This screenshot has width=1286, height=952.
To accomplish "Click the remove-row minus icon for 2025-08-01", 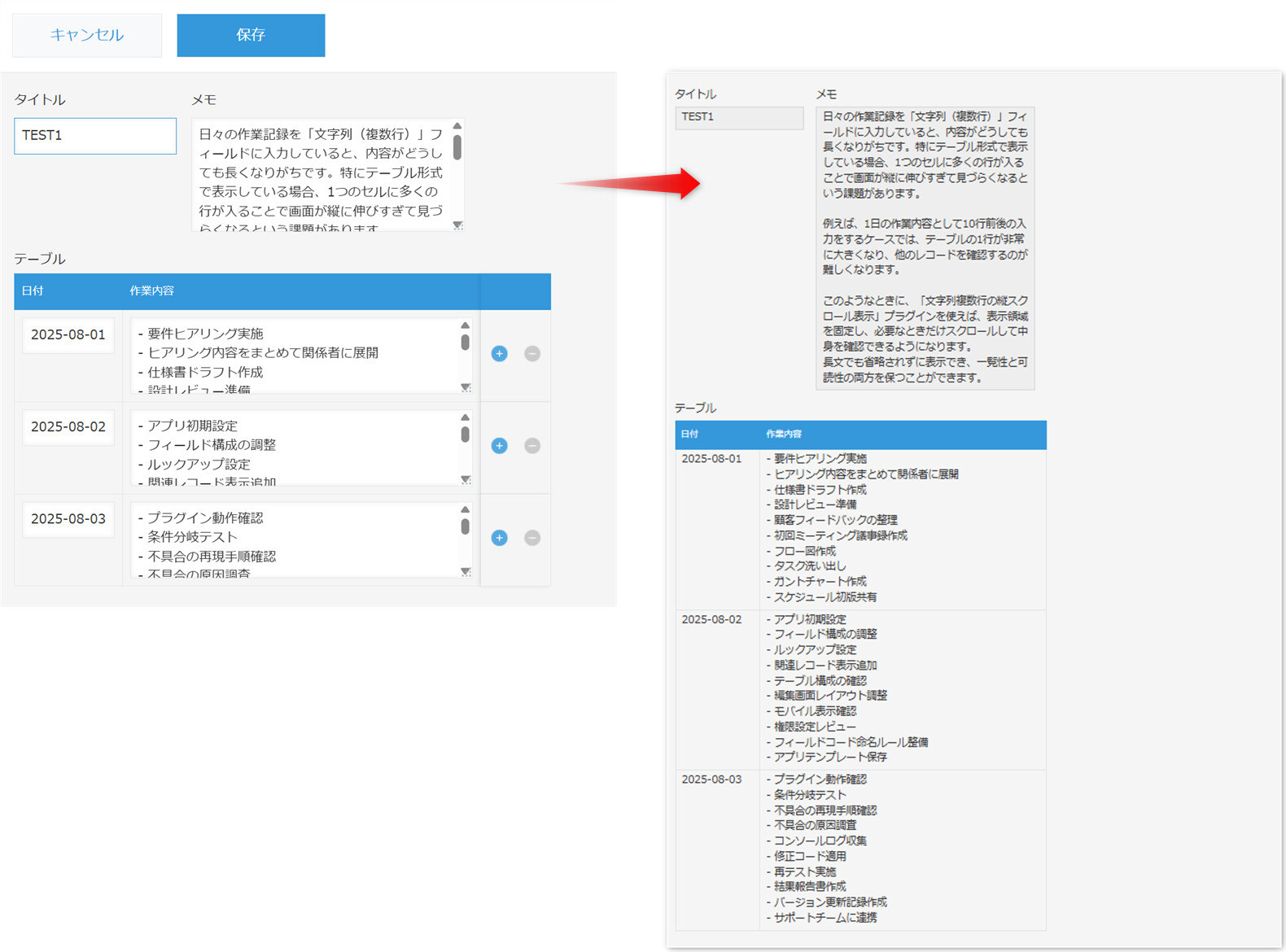I will point(532,353).
